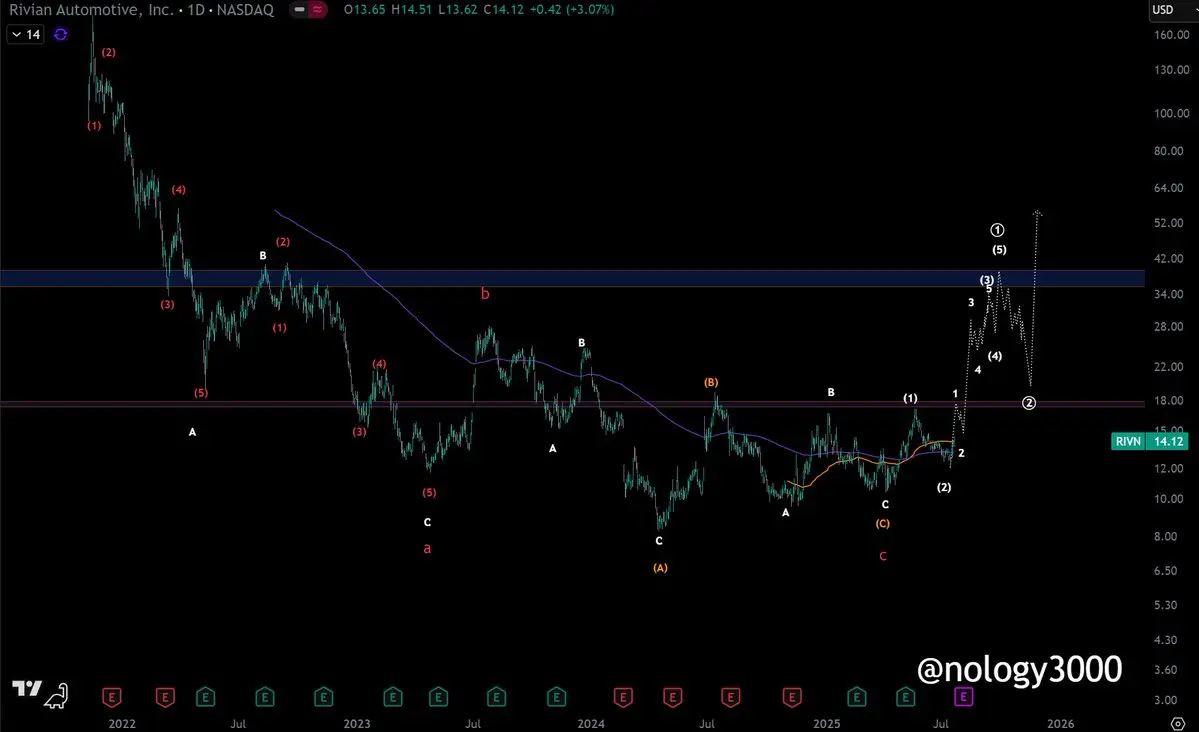Click the last green earnings marker before the purple one
The width and height of the screenshot is (1199, 732).
[905, 697]
